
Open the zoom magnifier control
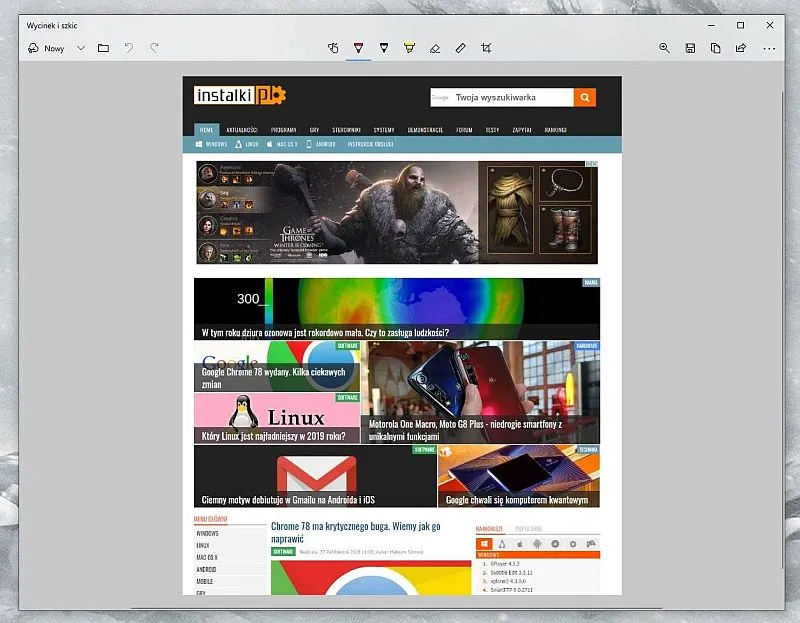664,48
